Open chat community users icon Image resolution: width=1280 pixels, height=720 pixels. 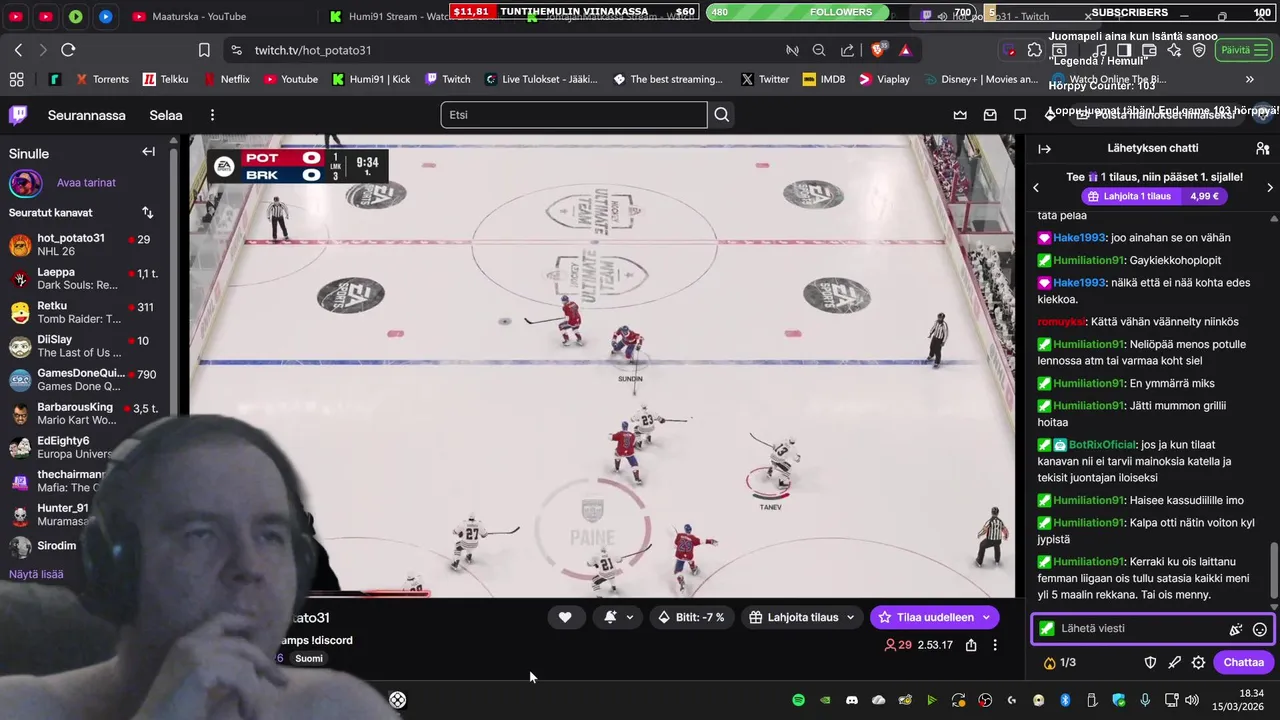click(1262, 149)
